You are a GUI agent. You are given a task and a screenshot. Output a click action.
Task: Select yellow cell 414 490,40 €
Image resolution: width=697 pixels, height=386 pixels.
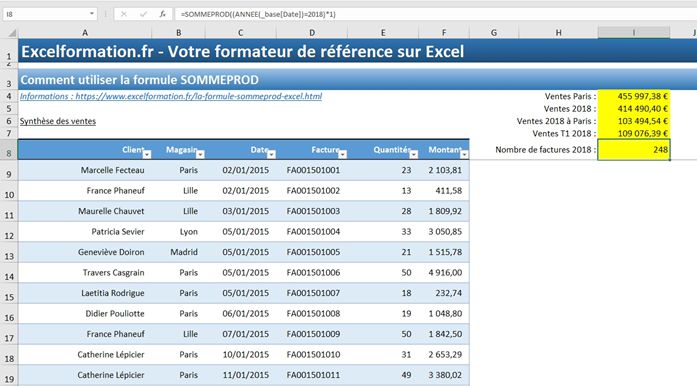[x=634, y=109]
